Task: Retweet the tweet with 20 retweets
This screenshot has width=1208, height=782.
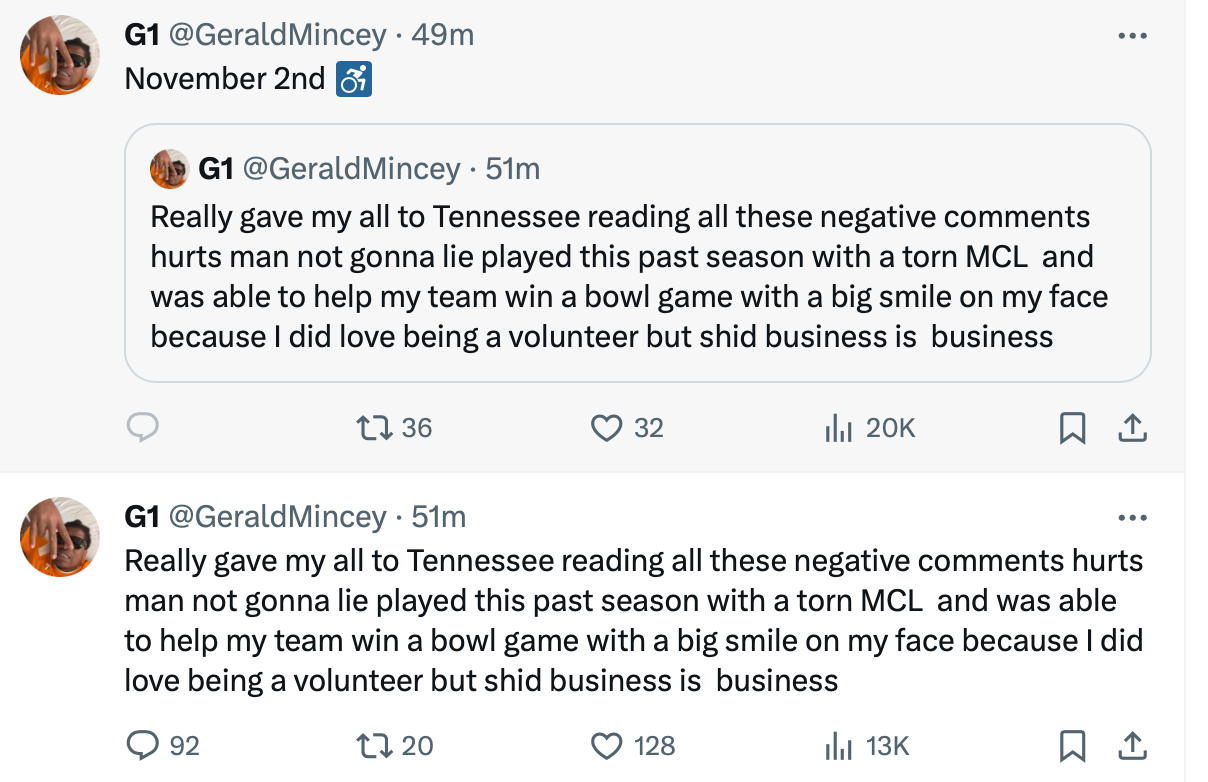Action: click(x=374, y=745)
